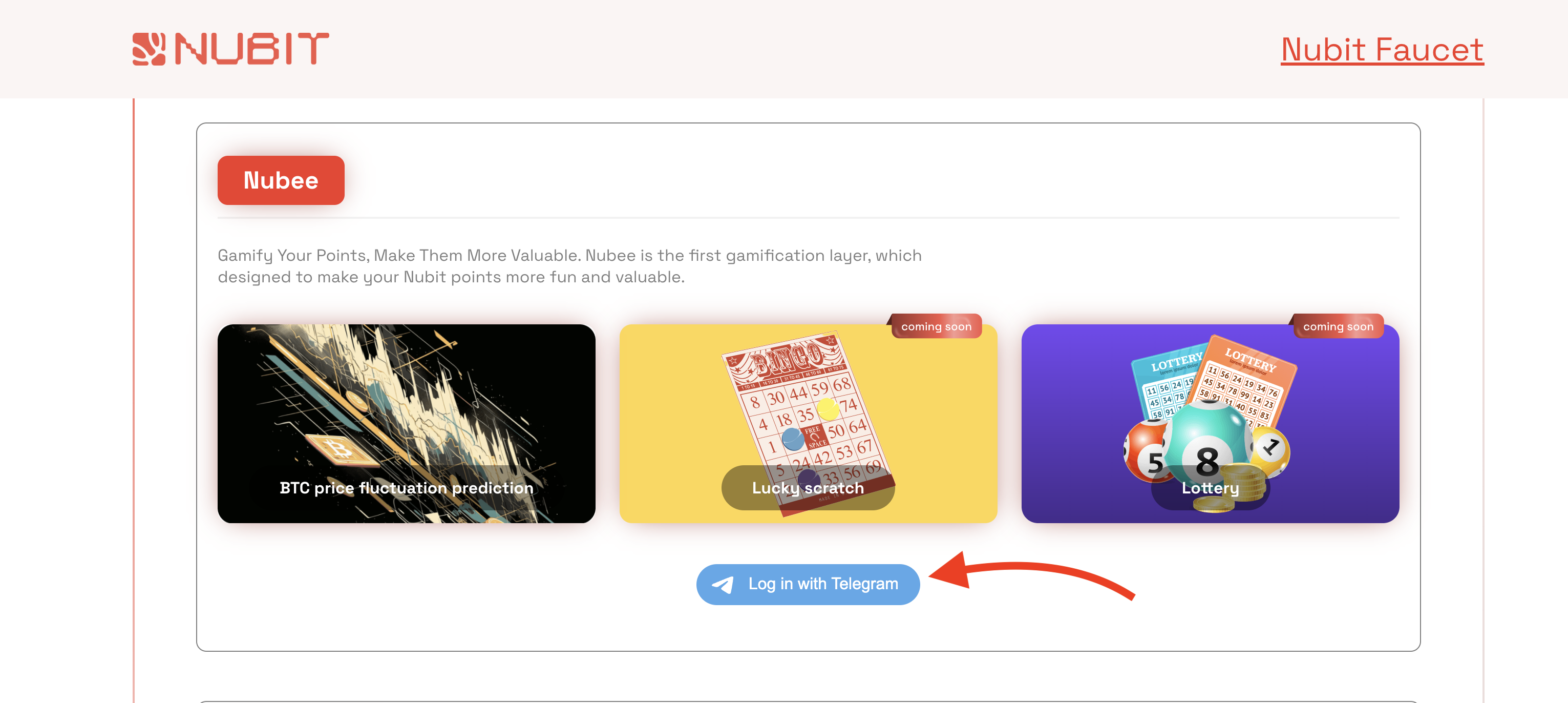Image resolution: width=1568 pixels, height=703 pixels.
Task: Select the red Nubee tab button
Action: 281,180
